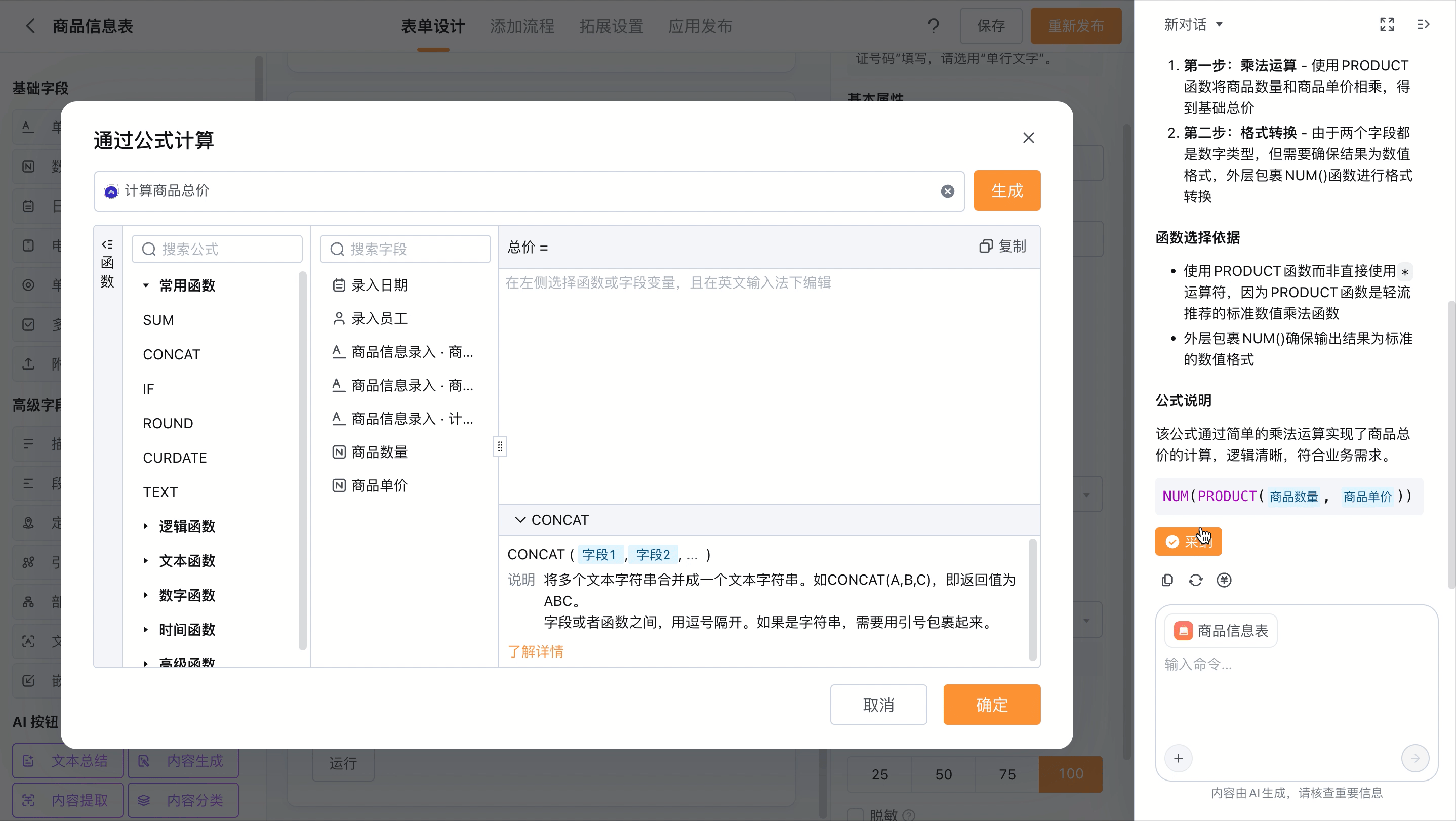Select the IF function
This screenshot has width=1456, height=821.
click(x=148, y=389)
